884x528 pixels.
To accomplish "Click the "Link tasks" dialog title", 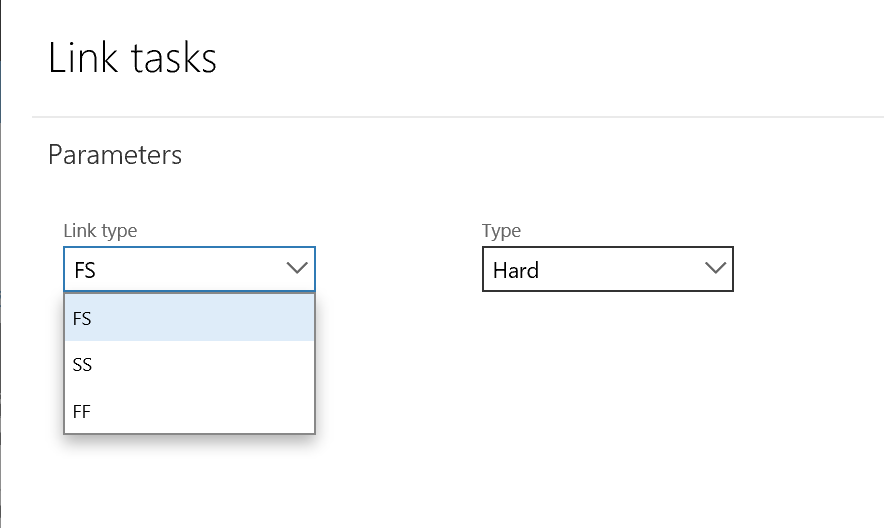I will [x=132, y=58].
